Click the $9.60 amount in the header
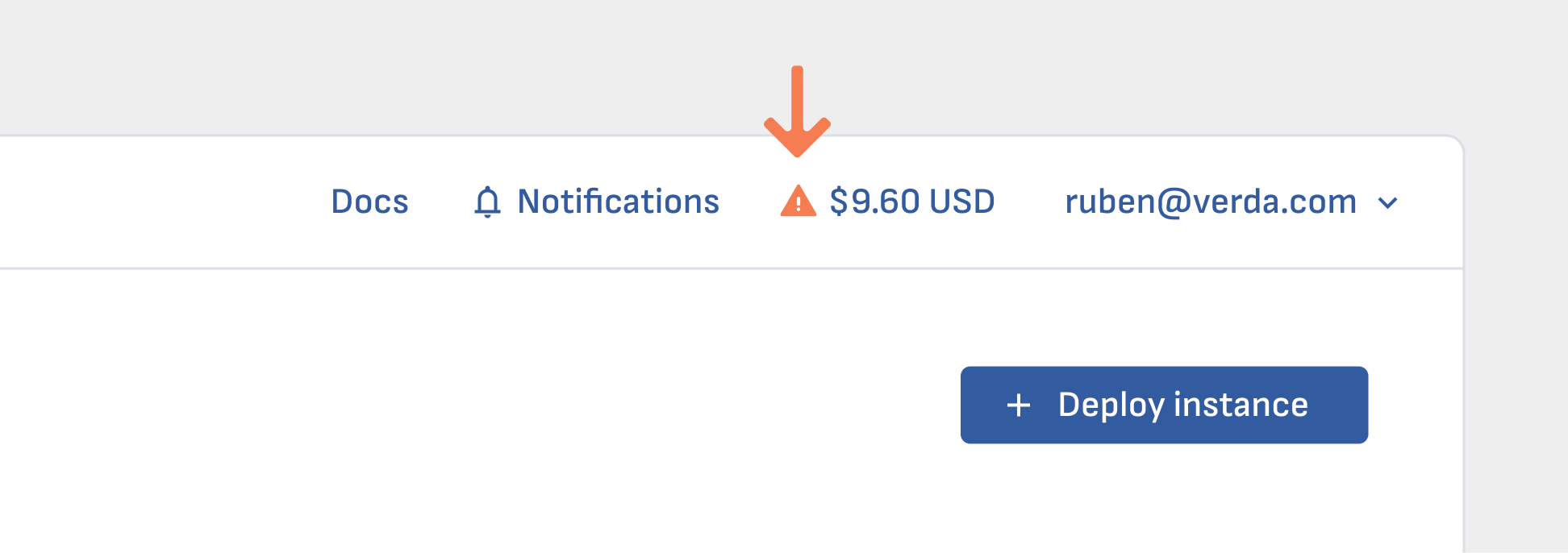 click(874, 202)
